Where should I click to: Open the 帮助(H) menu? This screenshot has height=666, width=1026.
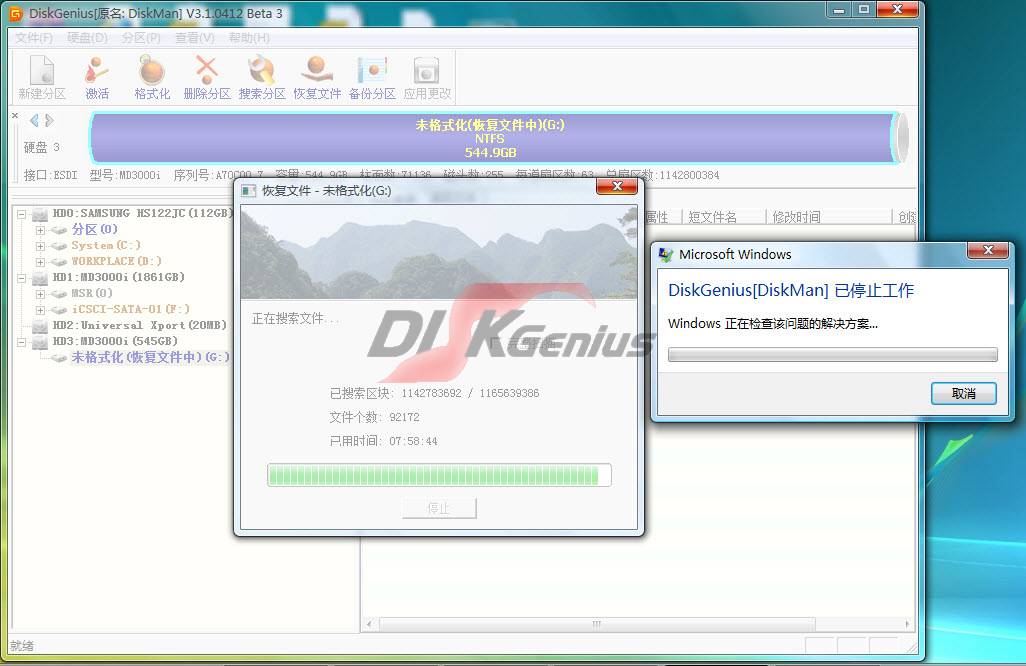(x=249, y=38)
